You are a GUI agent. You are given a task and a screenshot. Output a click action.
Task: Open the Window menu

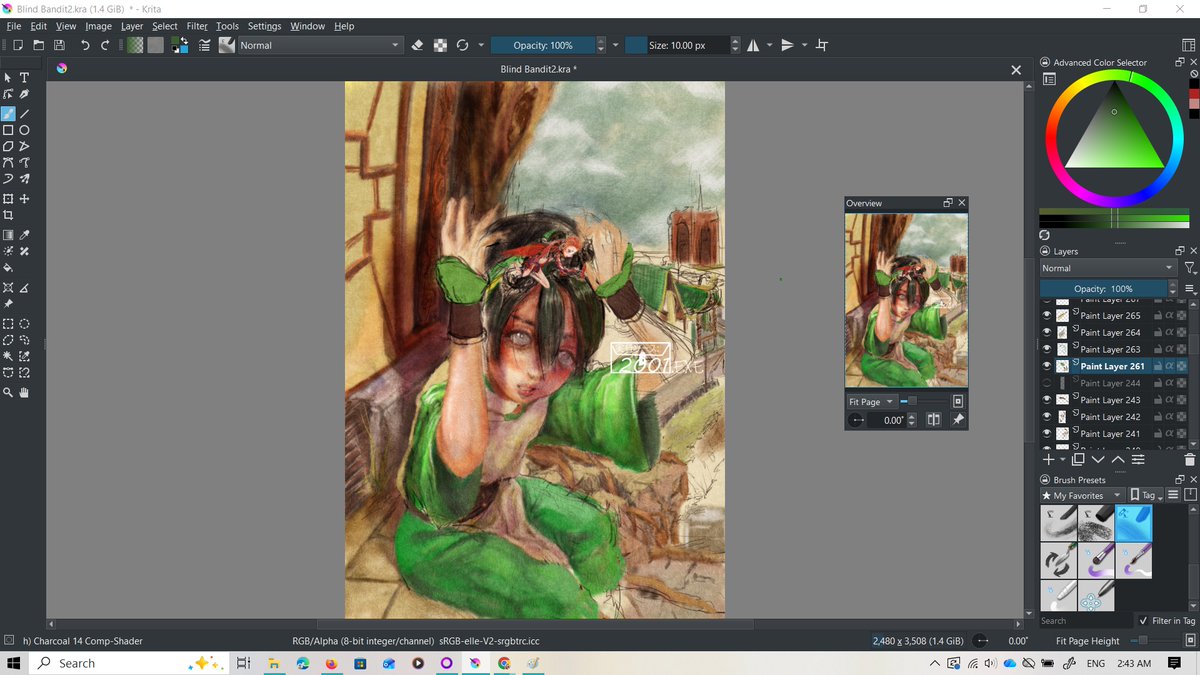(x=307, y=26)
